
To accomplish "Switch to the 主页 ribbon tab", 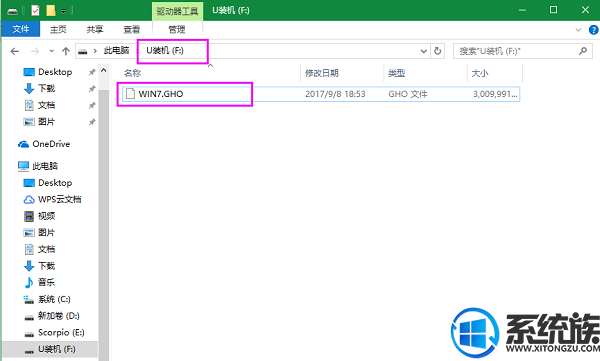I will pos(58,29).
